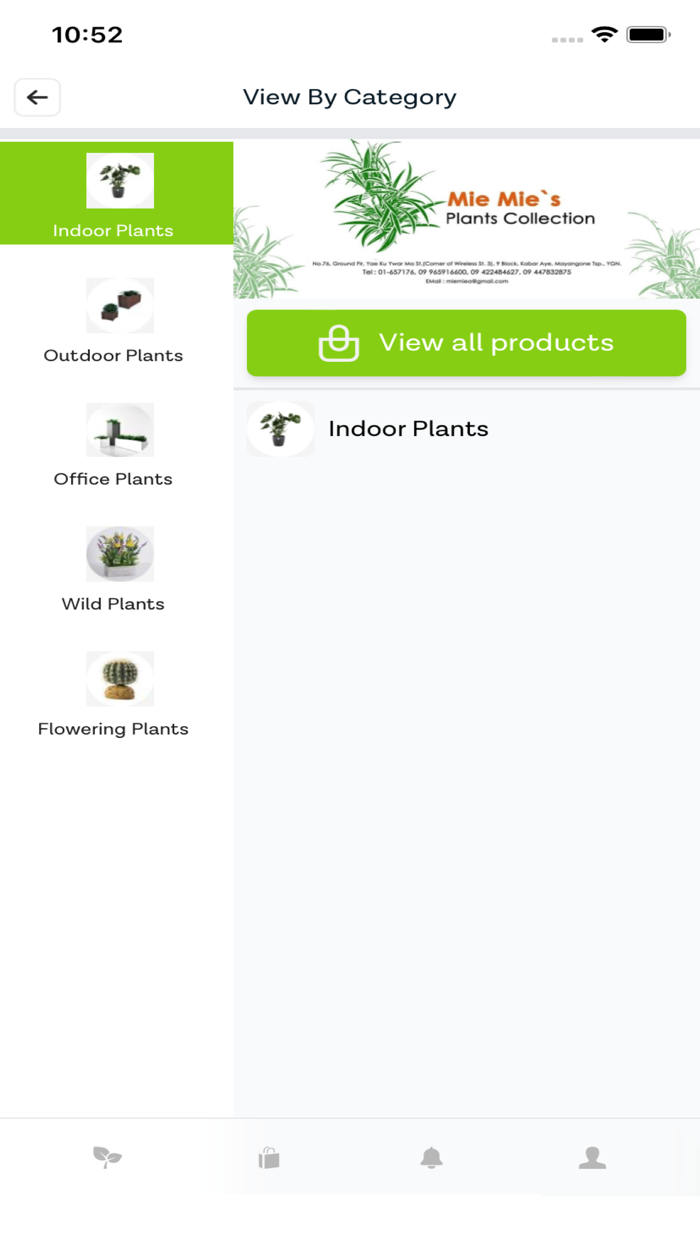
Task: Tap the Wi-Fi icon in the status bar
Action: click(x=604, y=33)
